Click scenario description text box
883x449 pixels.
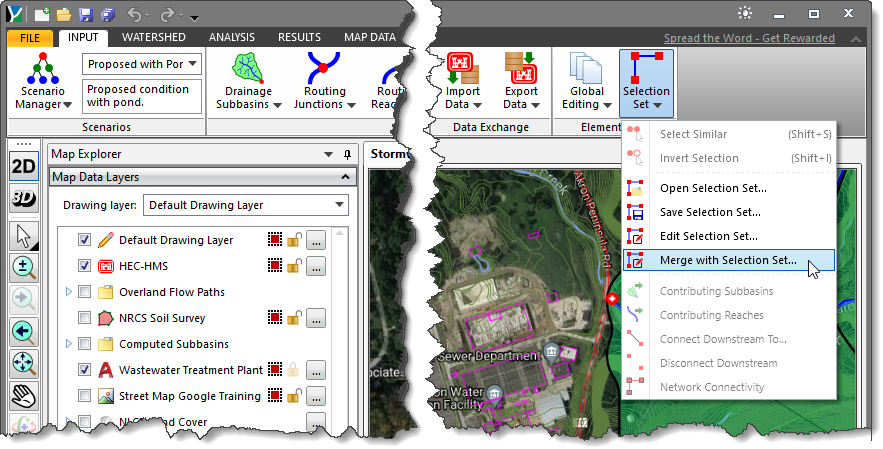pos(142,96)
